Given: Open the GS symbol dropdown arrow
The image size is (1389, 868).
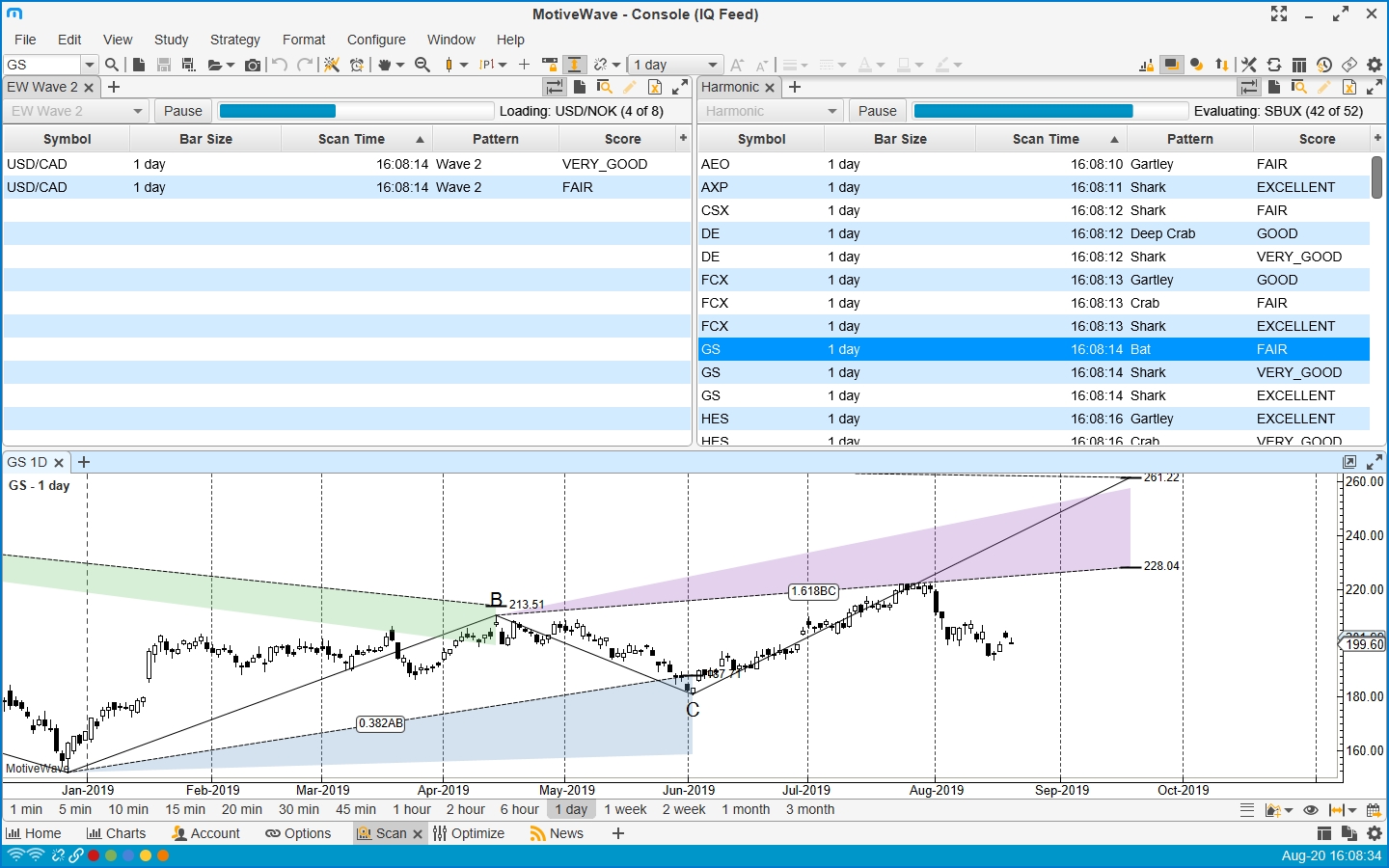Looking at the screenshot, I should point(90,65).
